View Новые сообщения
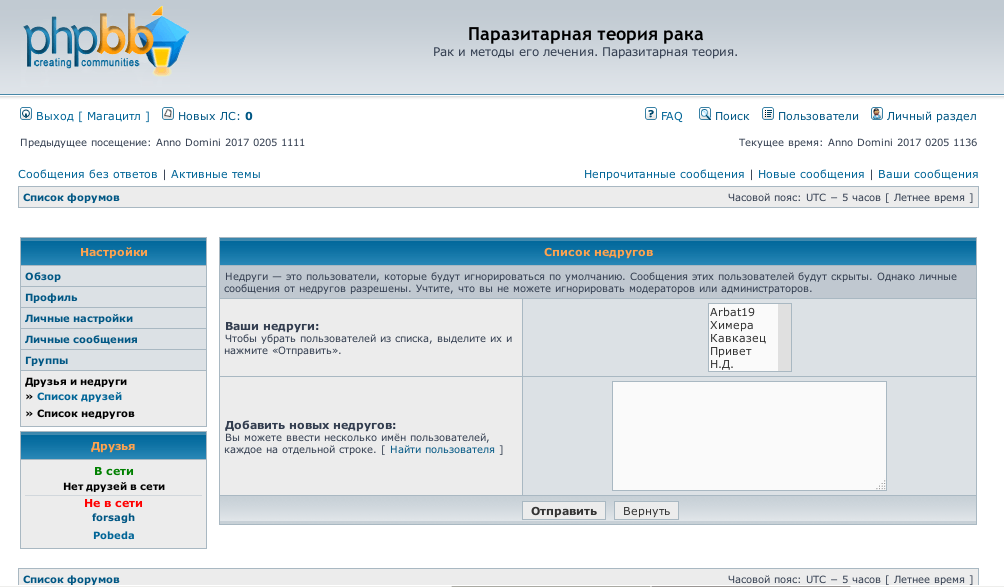Screen dimensions: 1004x587 click(x=811, y=174)
